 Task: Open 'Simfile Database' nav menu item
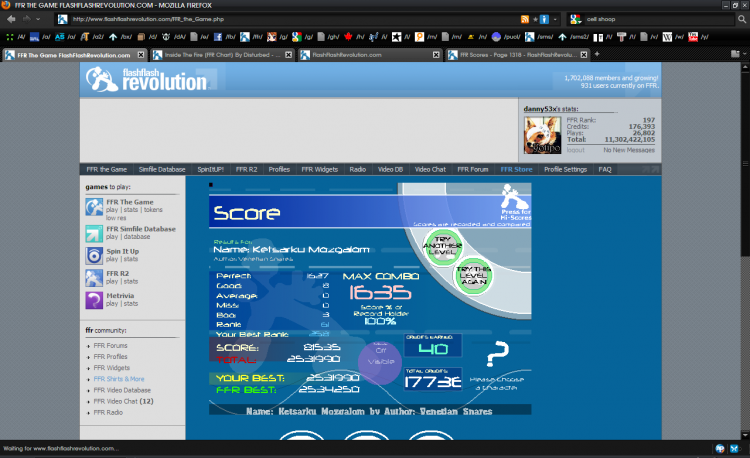(162, 169)
